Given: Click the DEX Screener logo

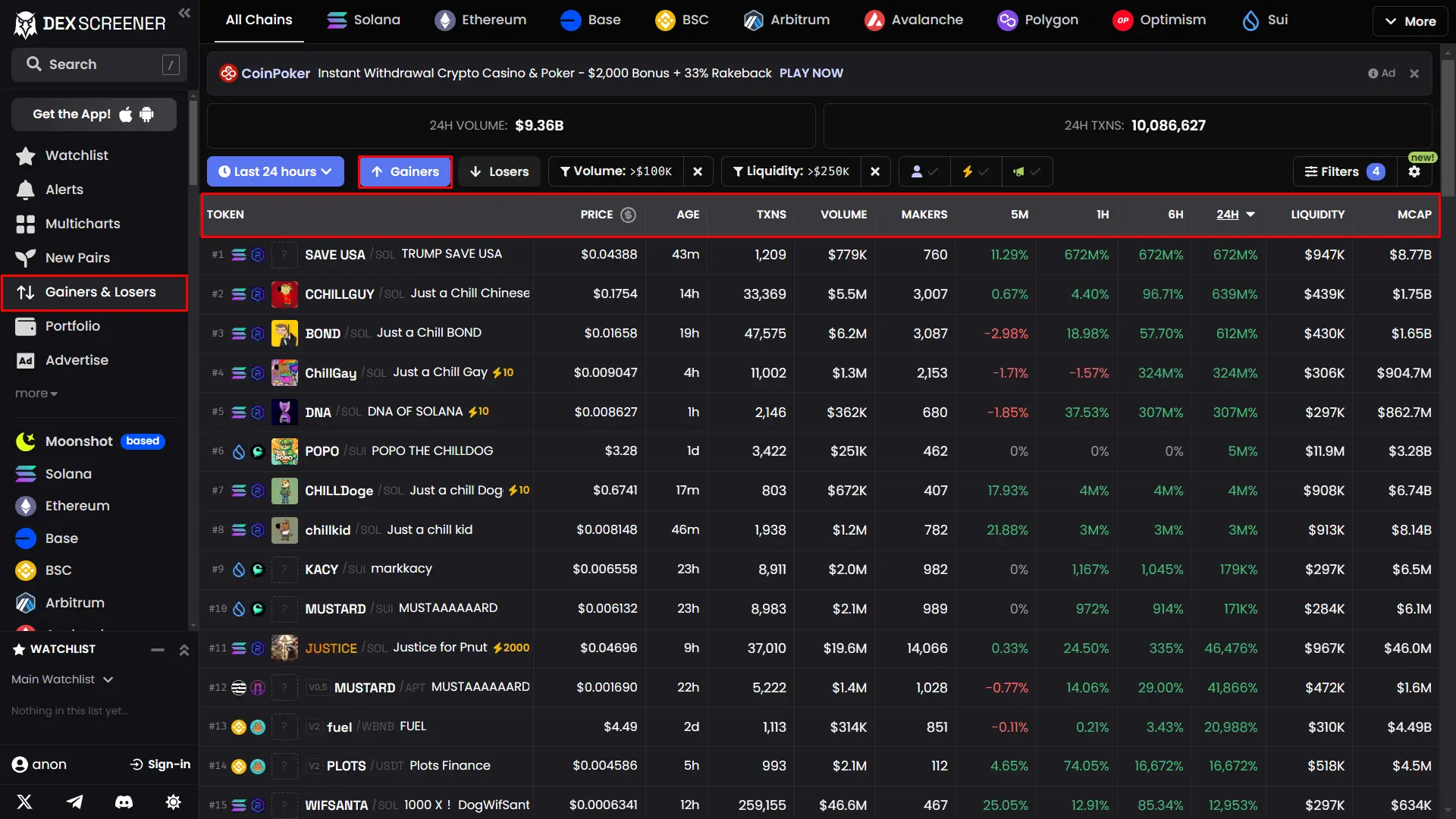Looking at the screenshot, I should pos(89,24).
